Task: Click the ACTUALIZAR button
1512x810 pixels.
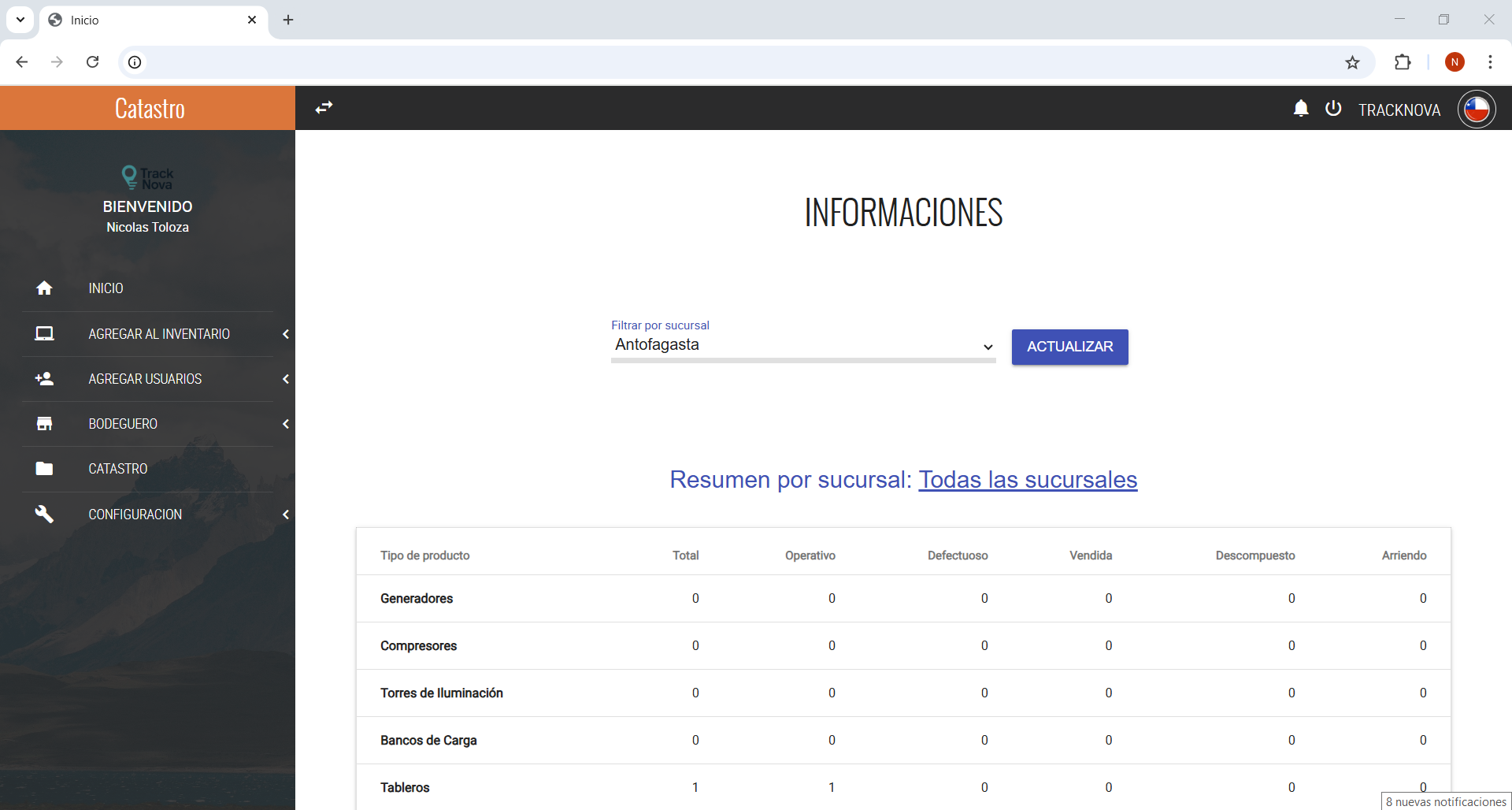Action: [x=1069, y=347]
